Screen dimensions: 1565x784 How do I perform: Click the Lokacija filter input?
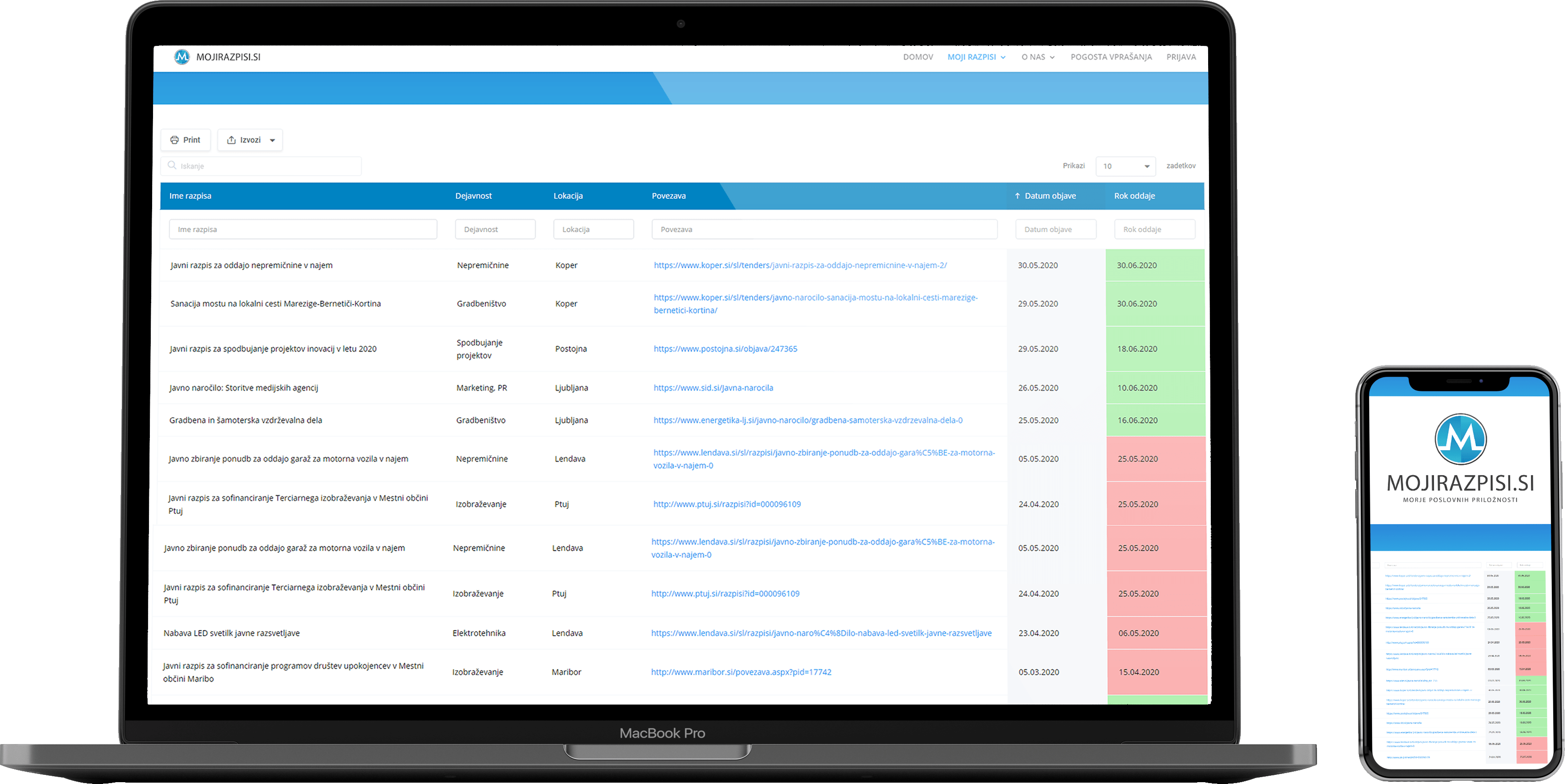(593, 229)
